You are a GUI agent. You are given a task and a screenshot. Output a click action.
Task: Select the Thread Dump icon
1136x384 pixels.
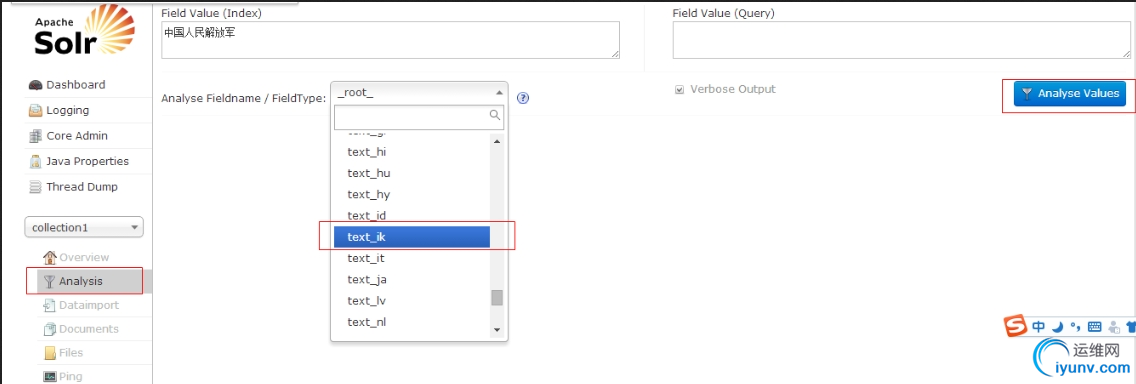[x=36, y=187]
